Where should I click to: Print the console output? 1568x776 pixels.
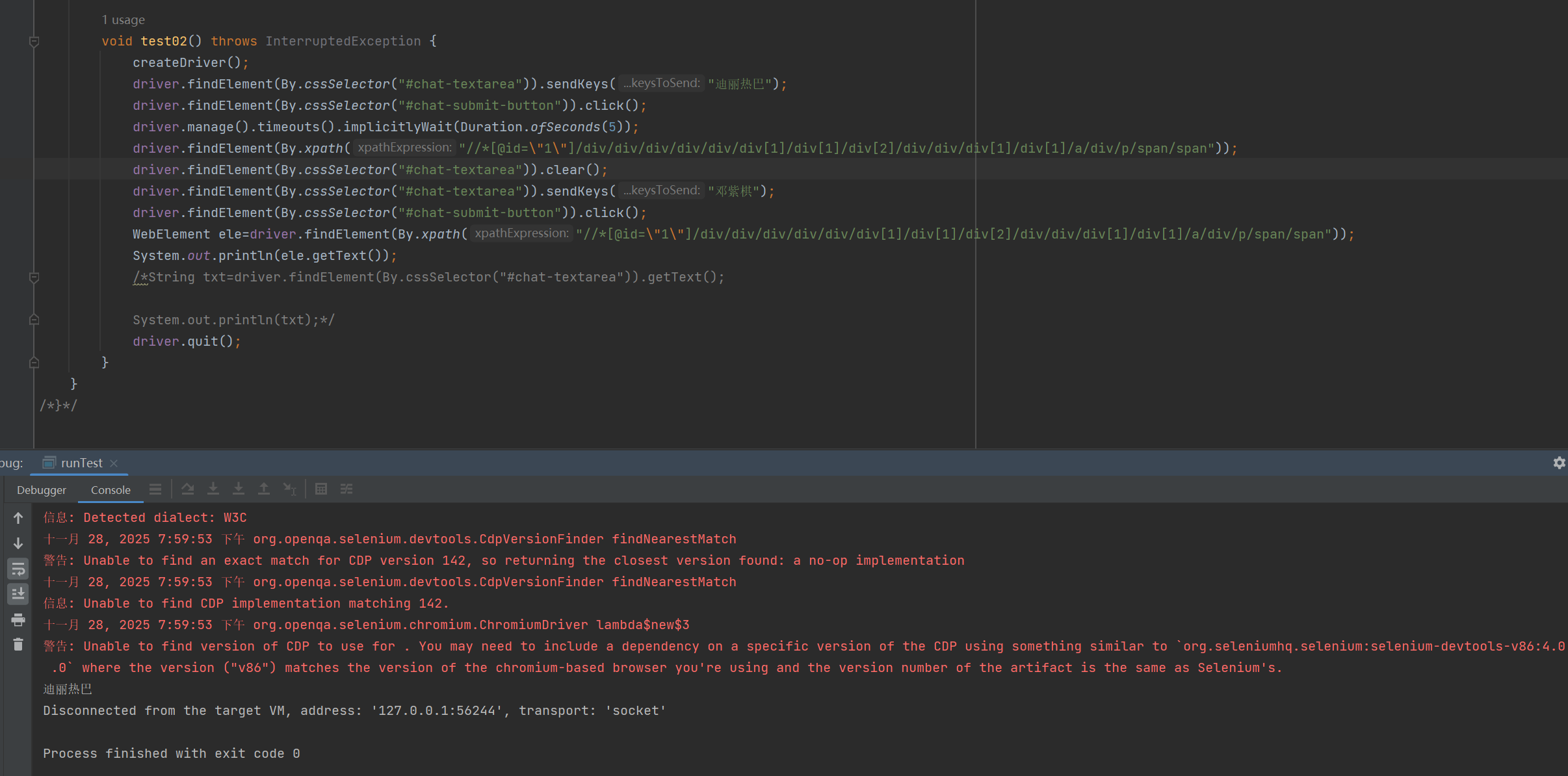click(x=18, y=619)
